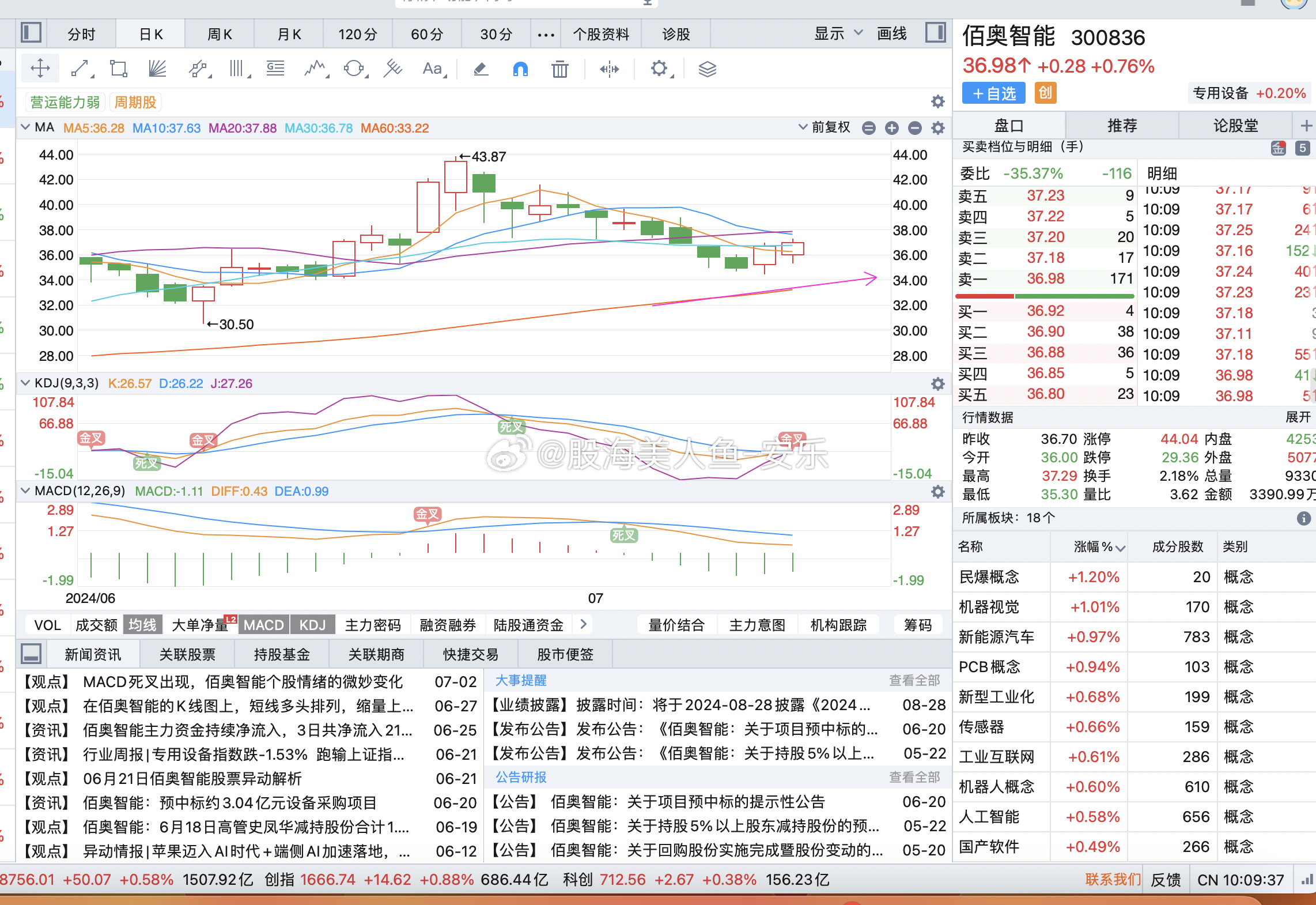Viewport: 1316px width, 905px height.
Task: Switch to the 推荐 panel tab
Action: 1121,125
